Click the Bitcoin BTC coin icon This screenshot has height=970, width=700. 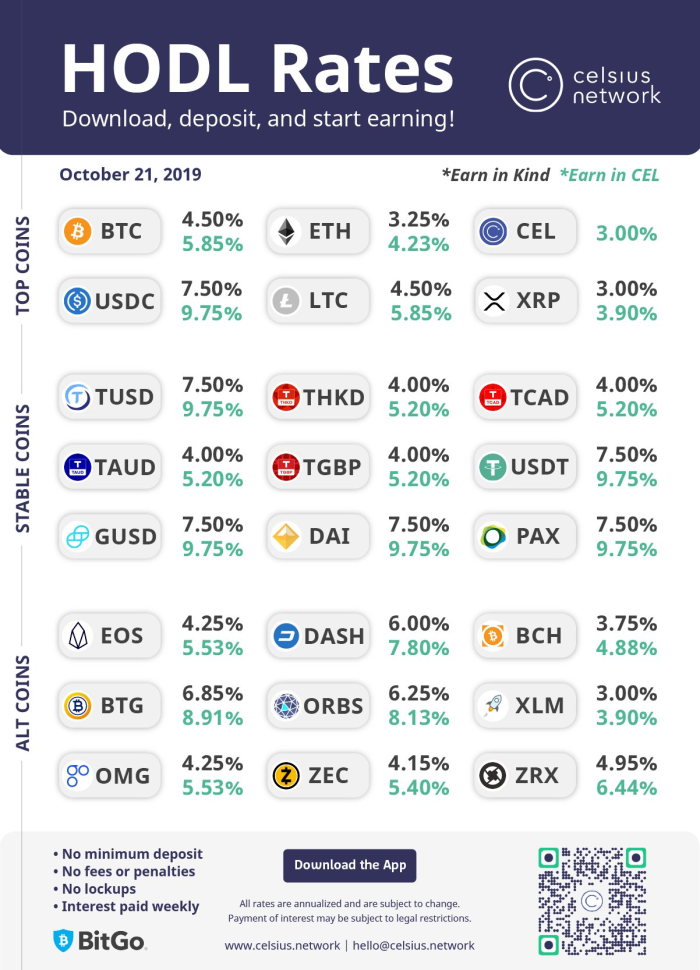(x=77, y=232)
